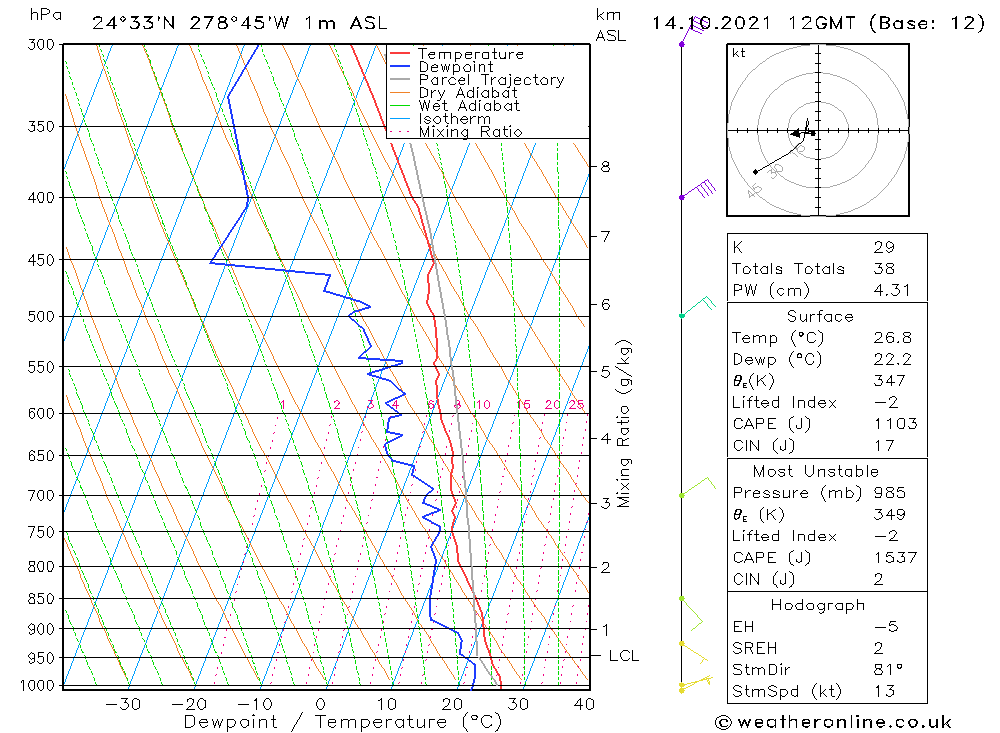Click the yellow wind barb near 1000 hPa
Viewport: 1000px width, 733px height.
pyautogui.click(x=696, y=683)
